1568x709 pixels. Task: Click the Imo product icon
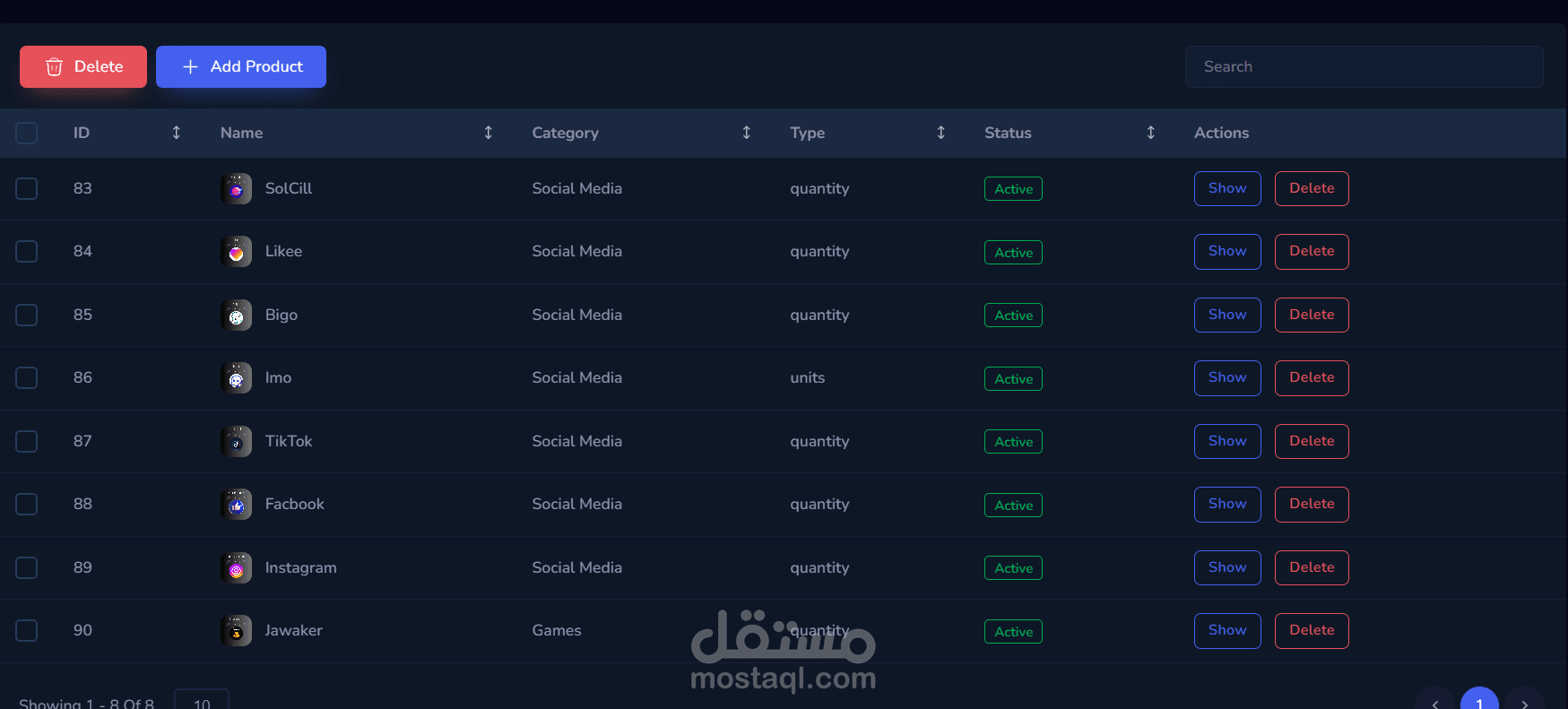click(236, 378)
